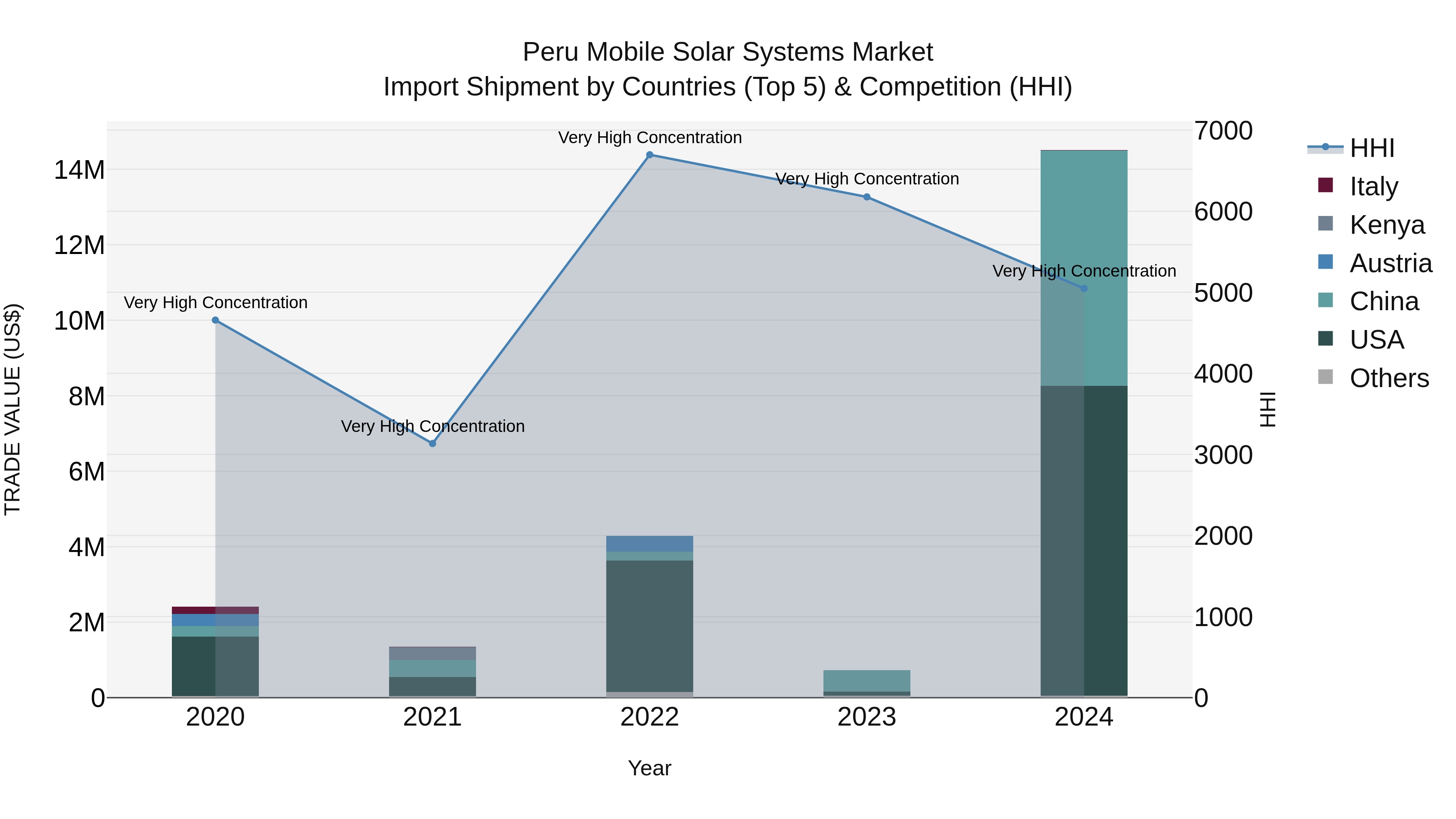Click the 'TRADE VALUE (US$)' axis title
Screen dimensions: 1456x819
point(13,409)
